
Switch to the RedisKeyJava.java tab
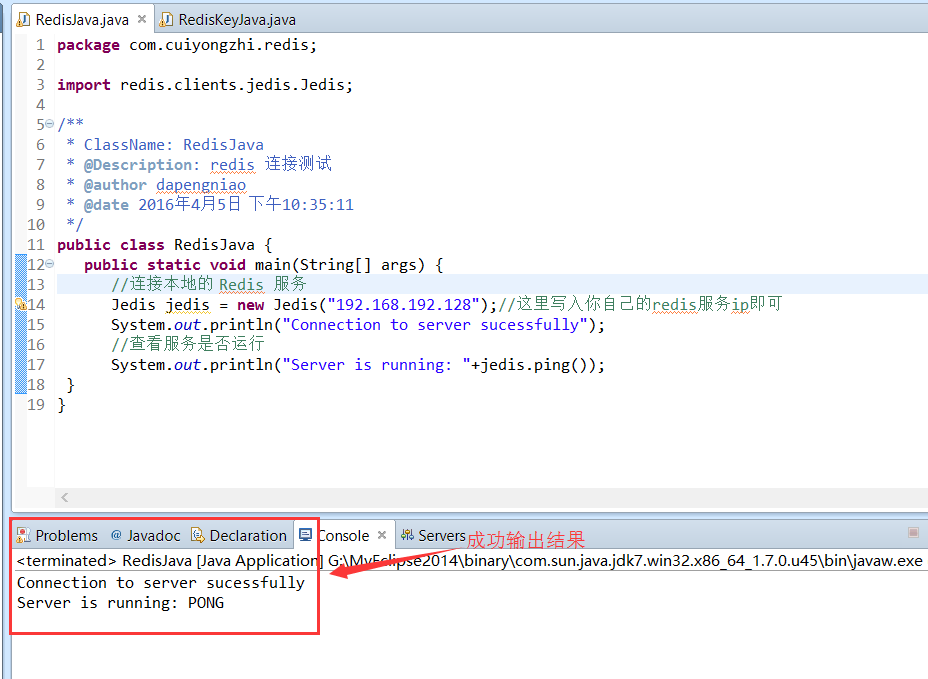tap(236, 19)
